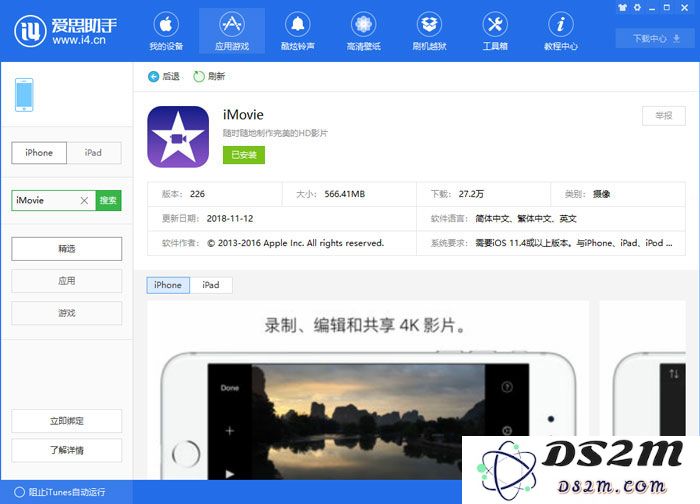Image resolution: width=700 pixels, height=504 pixels.
Task: Refresh the page with 刷新
Action: coord(209,76)
